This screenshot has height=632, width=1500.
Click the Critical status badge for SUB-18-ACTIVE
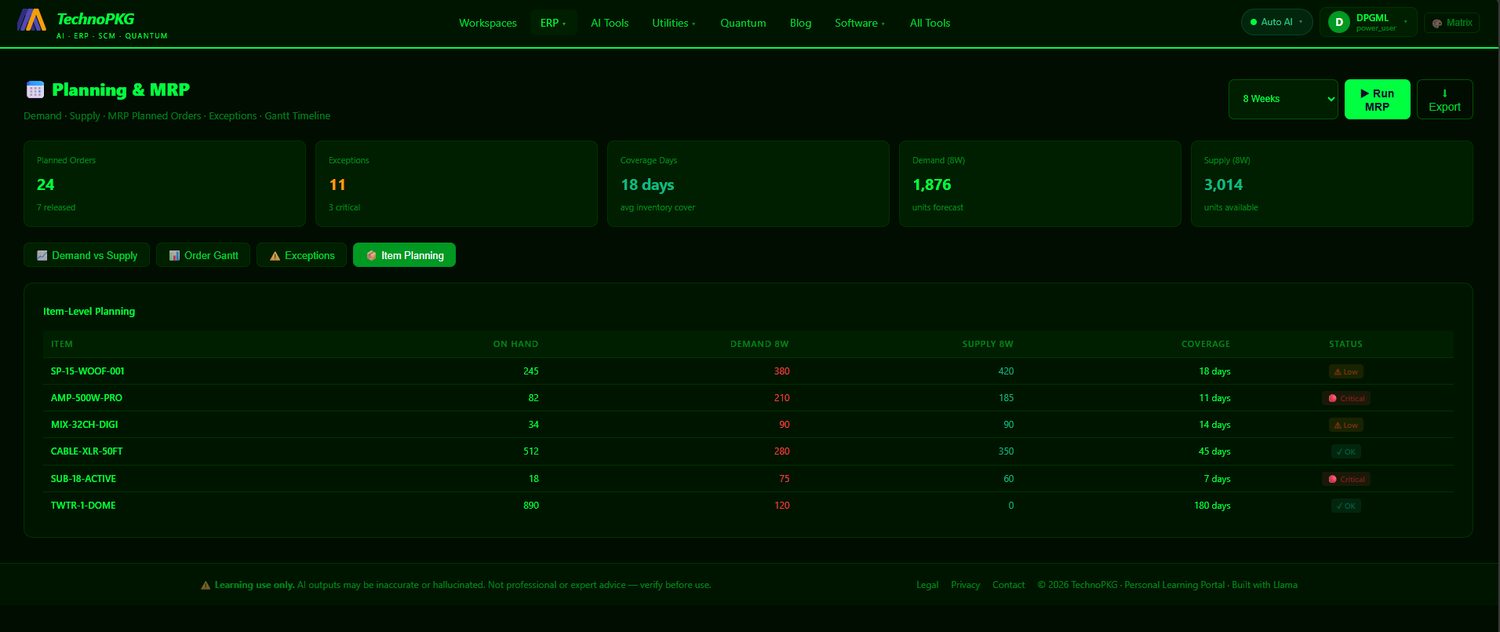[x=1345, y=479]
